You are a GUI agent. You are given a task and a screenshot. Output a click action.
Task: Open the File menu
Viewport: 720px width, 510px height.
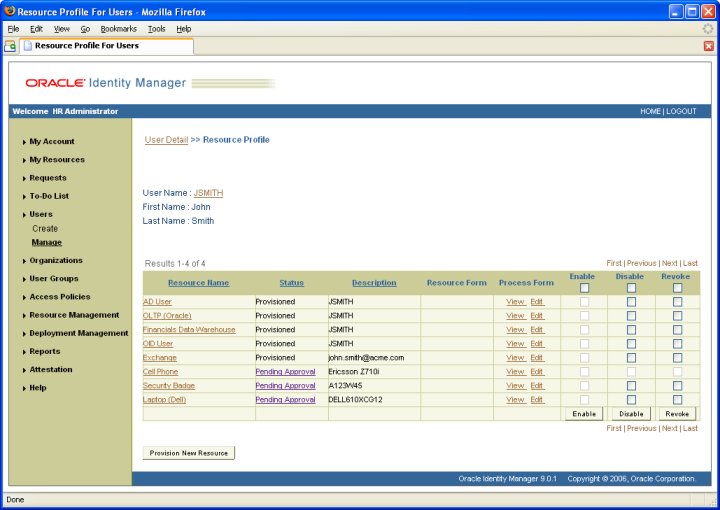tap(13, 29)
